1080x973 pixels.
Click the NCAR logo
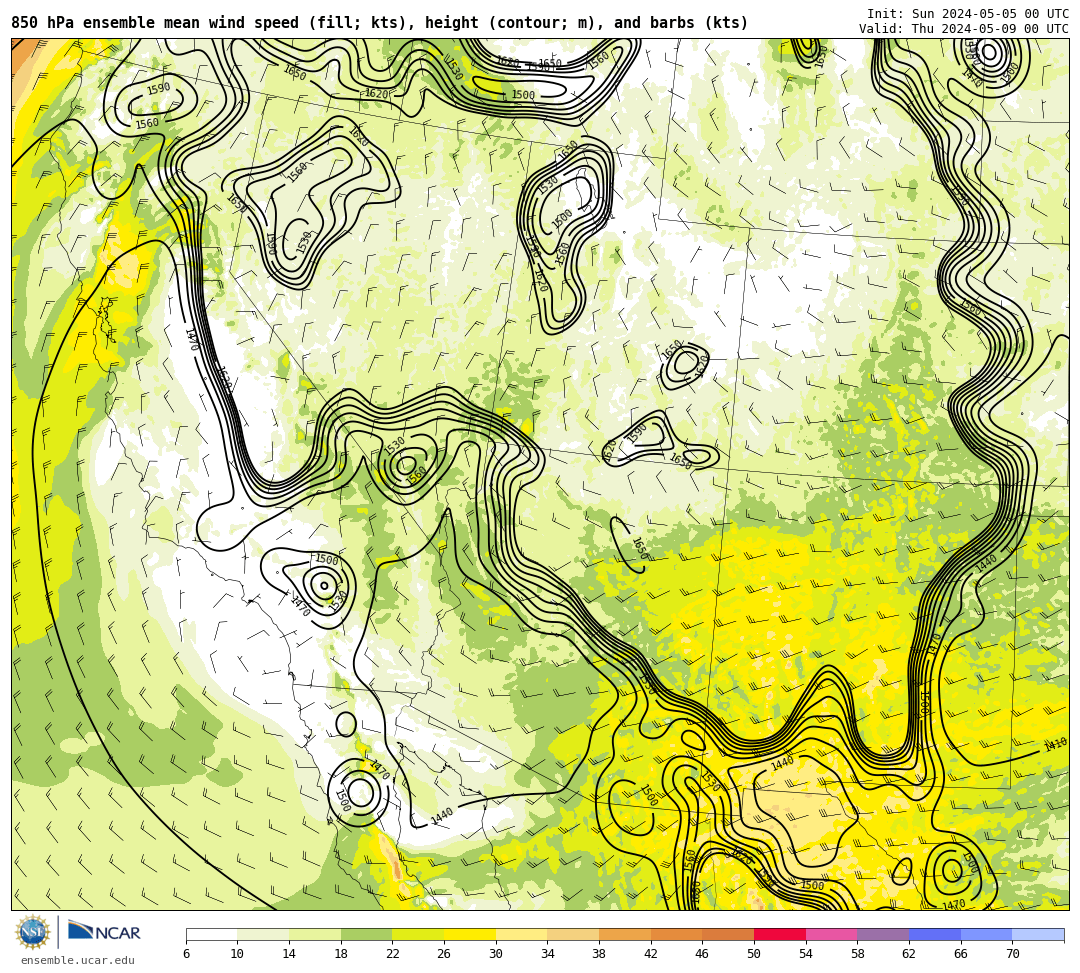click(x=104, y=932)
